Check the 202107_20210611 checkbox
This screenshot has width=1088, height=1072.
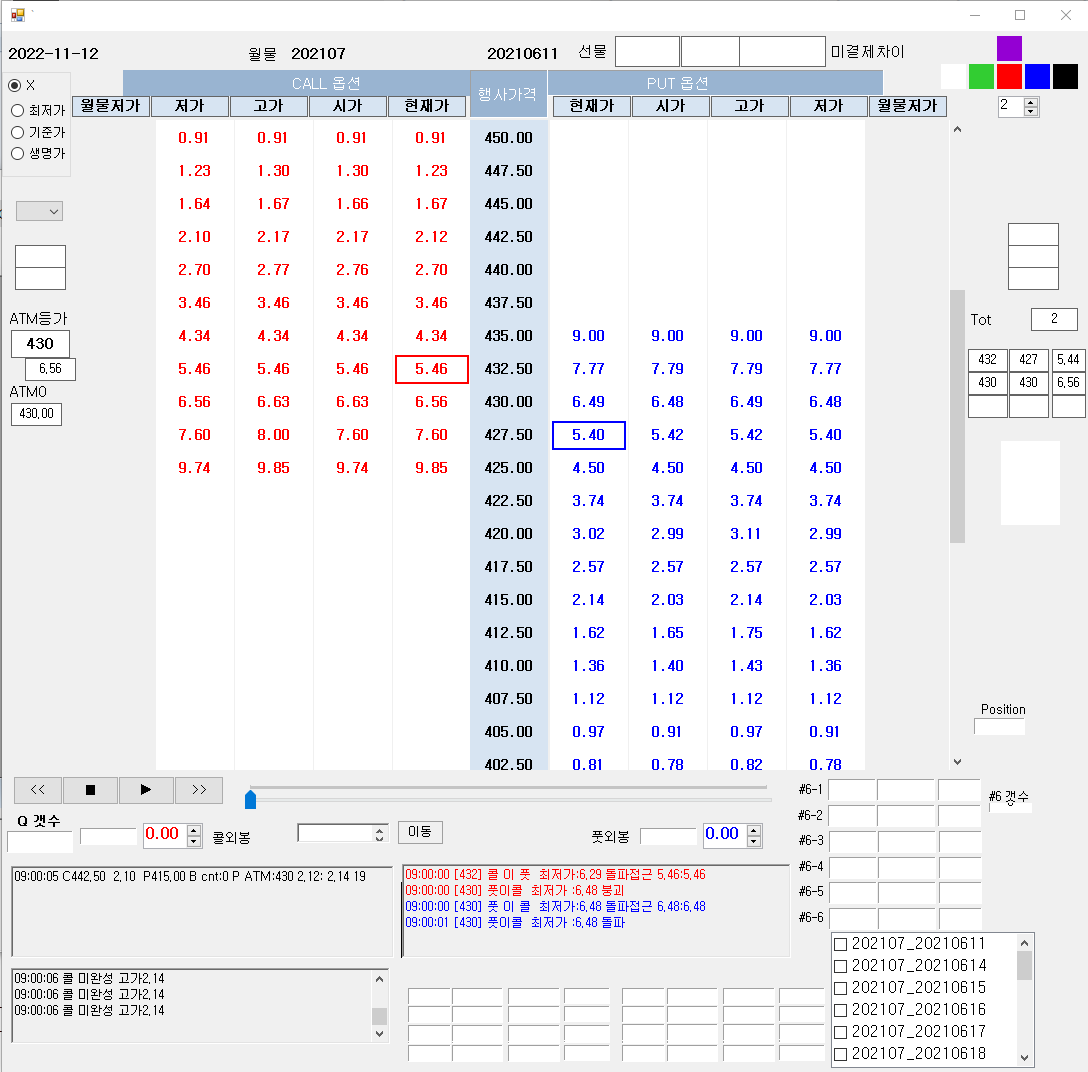click(x=840, y=943)
